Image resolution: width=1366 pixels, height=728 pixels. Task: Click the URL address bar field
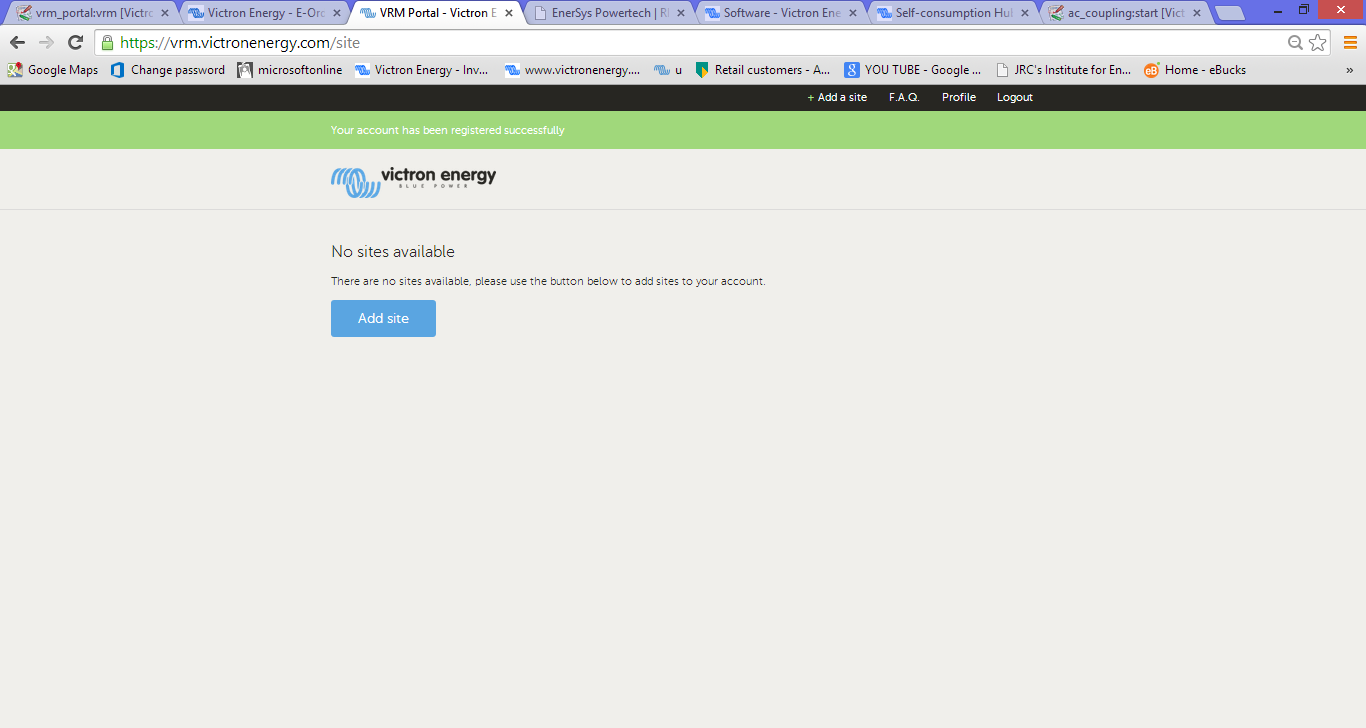[700, 43]
